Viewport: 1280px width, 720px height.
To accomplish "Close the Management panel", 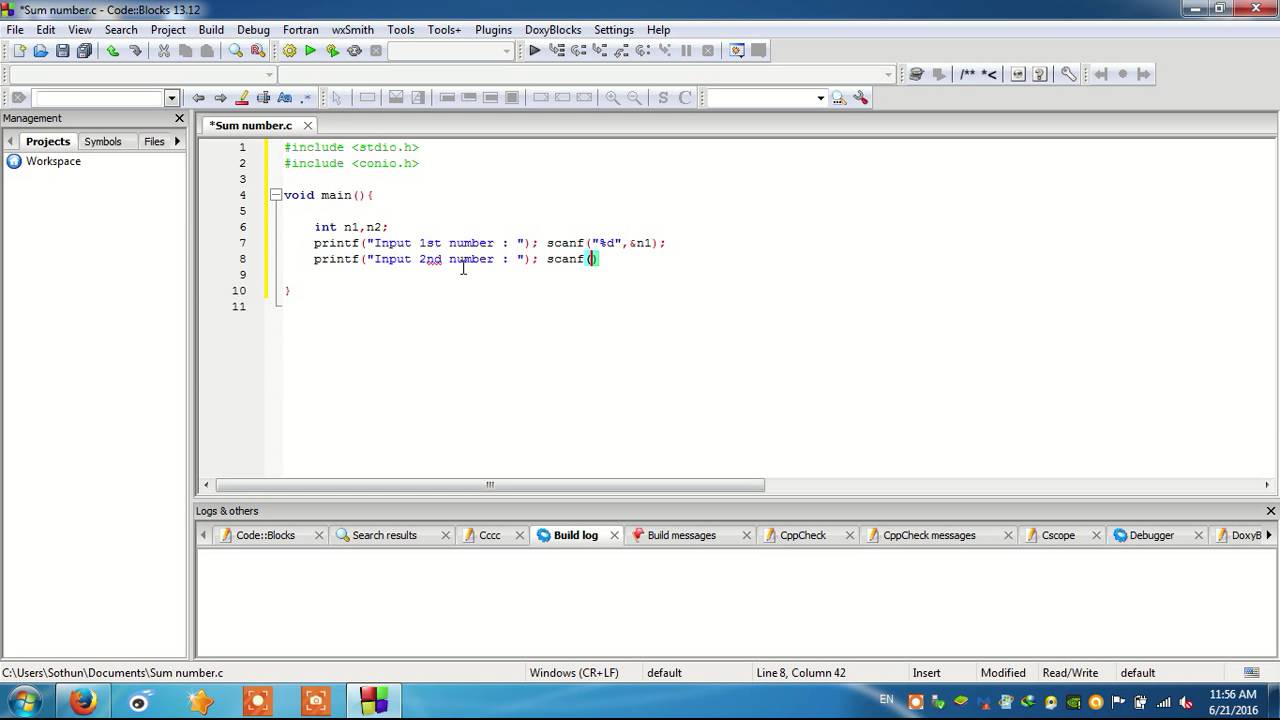I will coord(179,118).
